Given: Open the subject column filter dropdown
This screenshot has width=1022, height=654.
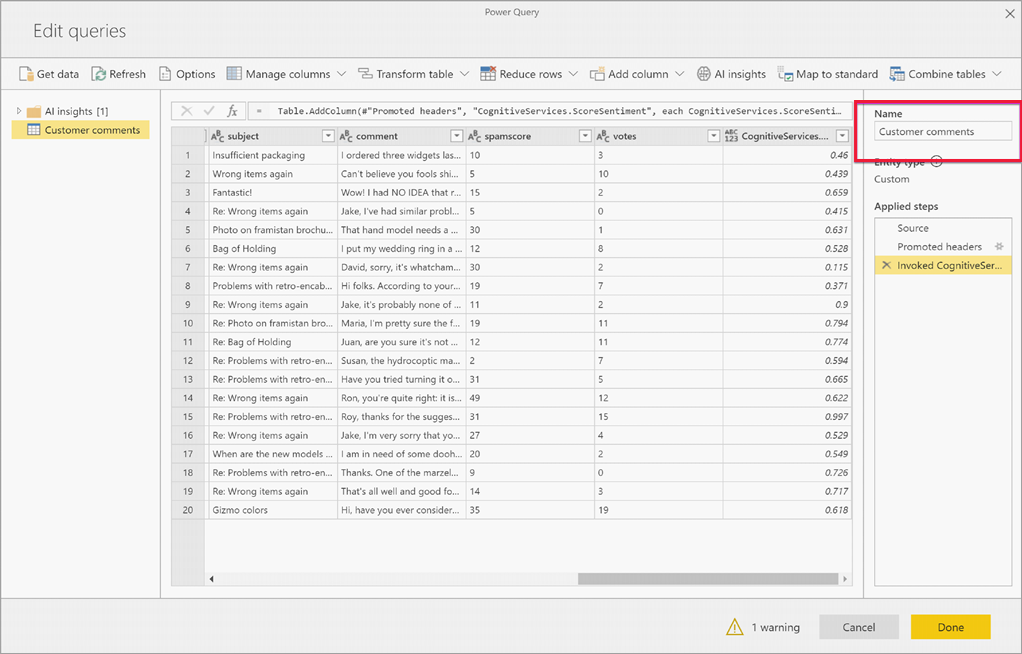Looking at the screenshot, I should tap(328, 136).
